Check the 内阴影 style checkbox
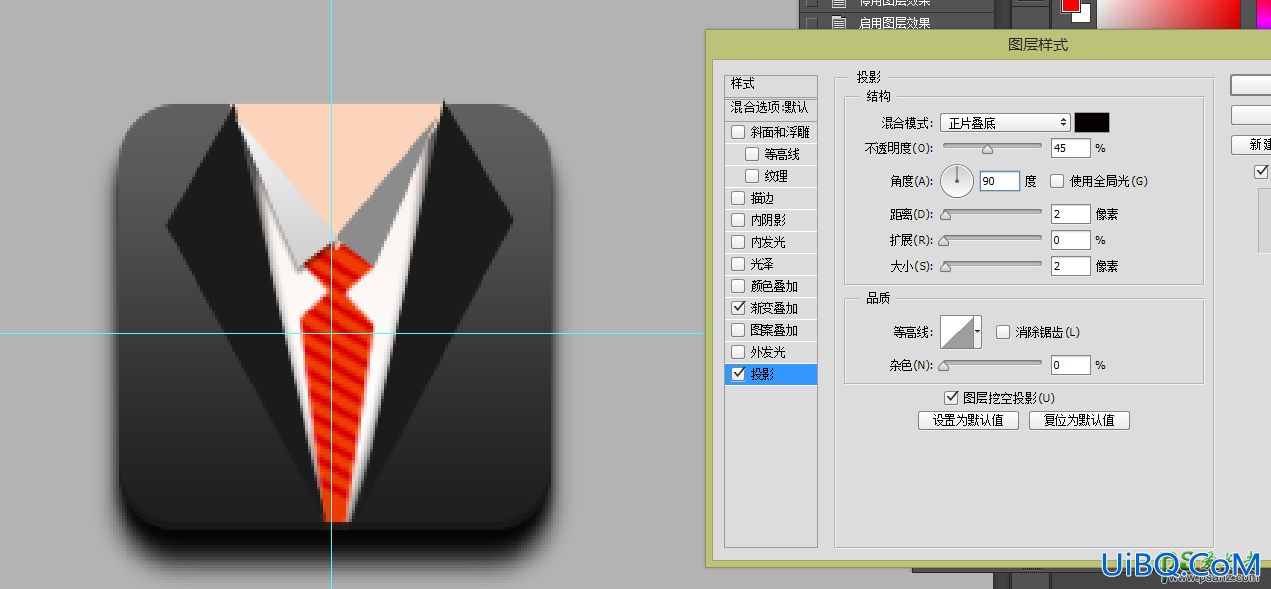Viewport: 1271px width, 589px height. point(738,220)
